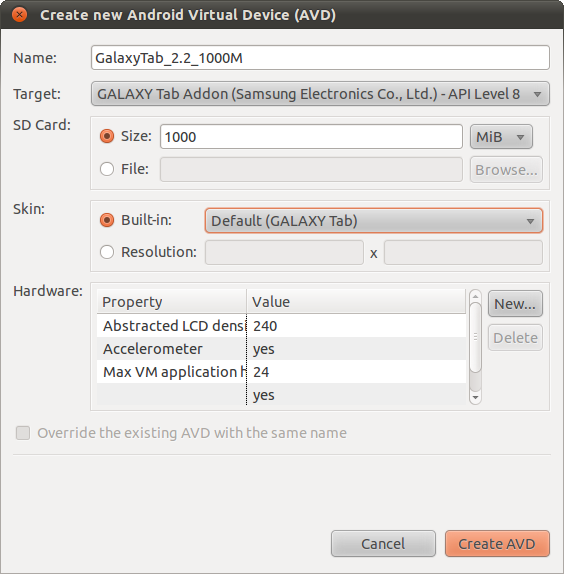Open the MiB unit dropdown
564x574 pixels.
[501, 137]
